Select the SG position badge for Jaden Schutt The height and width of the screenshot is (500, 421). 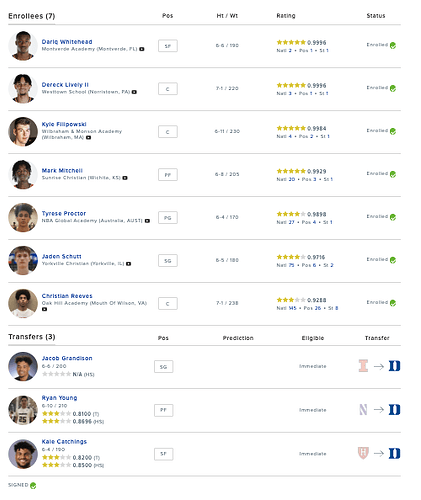pos(168,261)
